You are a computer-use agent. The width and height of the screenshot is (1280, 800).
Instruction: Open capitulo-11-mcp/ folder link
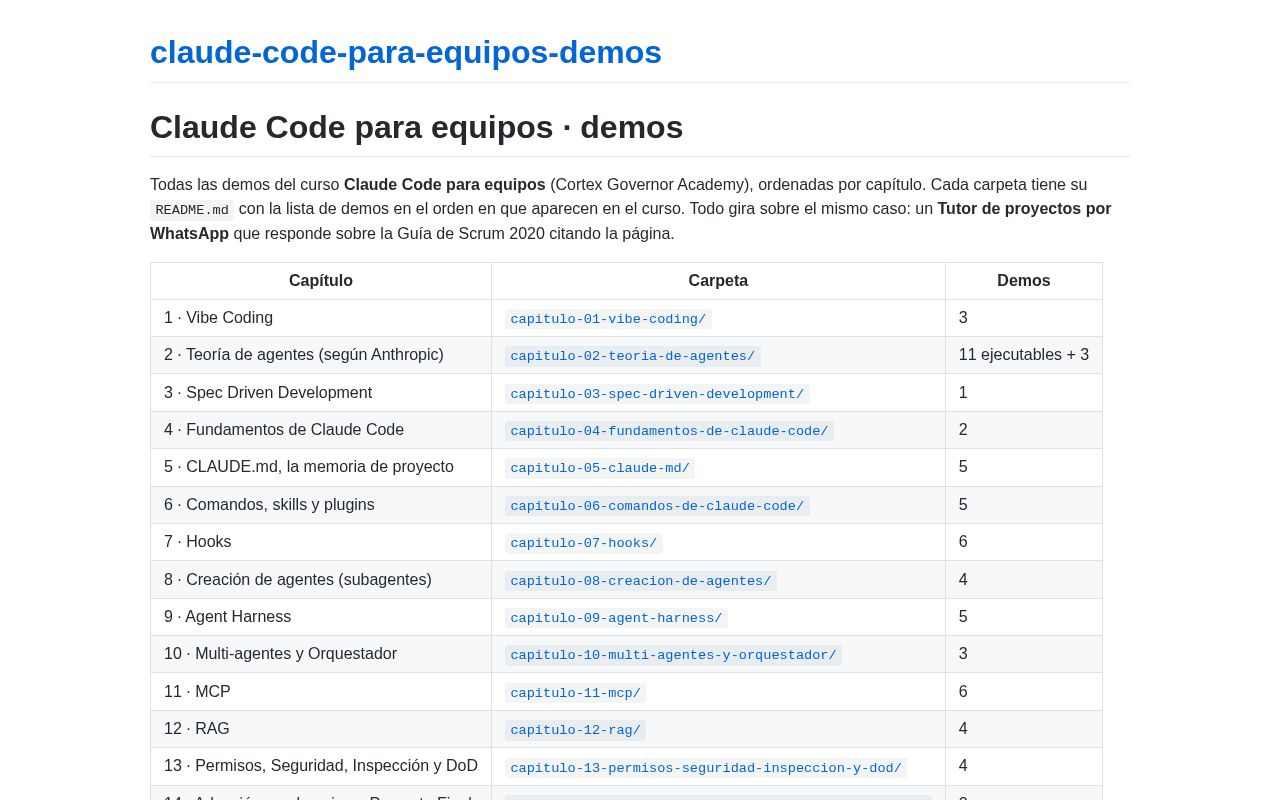click(575, 693)
